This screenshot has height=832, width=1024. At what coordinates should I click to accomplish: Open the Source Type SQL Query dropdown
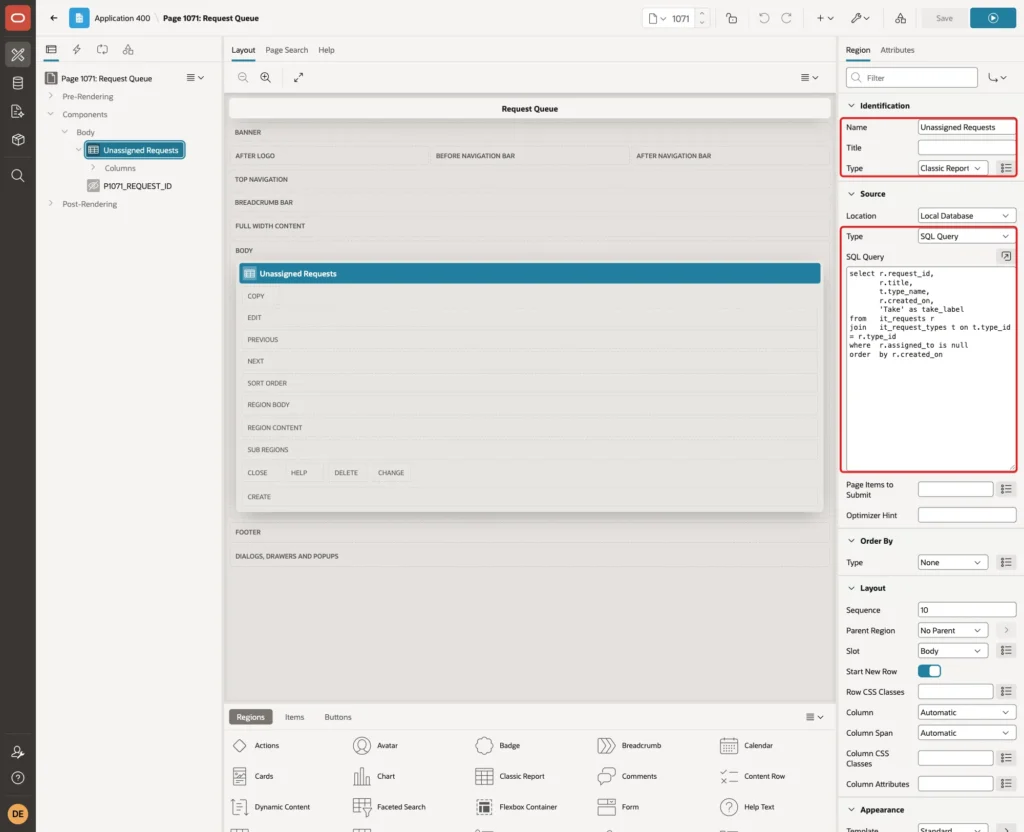967,236
